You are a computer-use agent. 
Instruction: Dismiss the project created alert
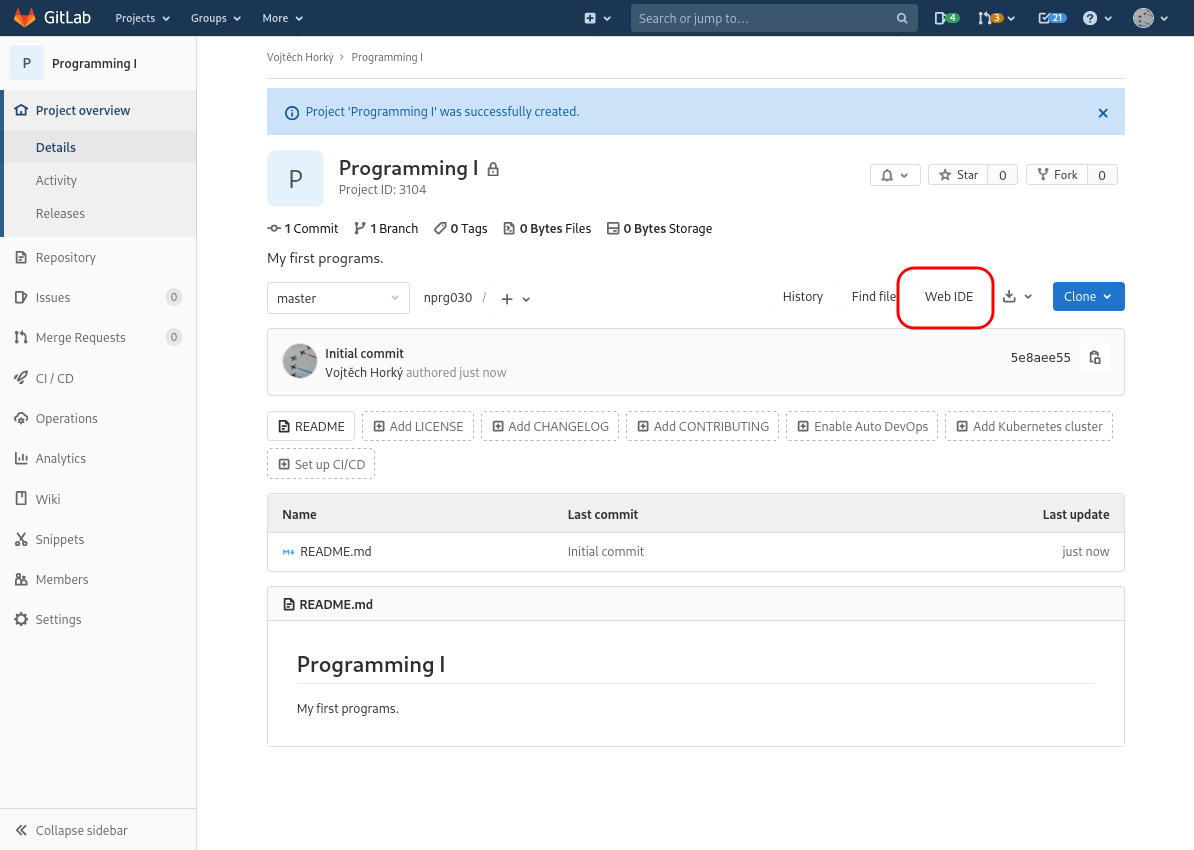1103,113
